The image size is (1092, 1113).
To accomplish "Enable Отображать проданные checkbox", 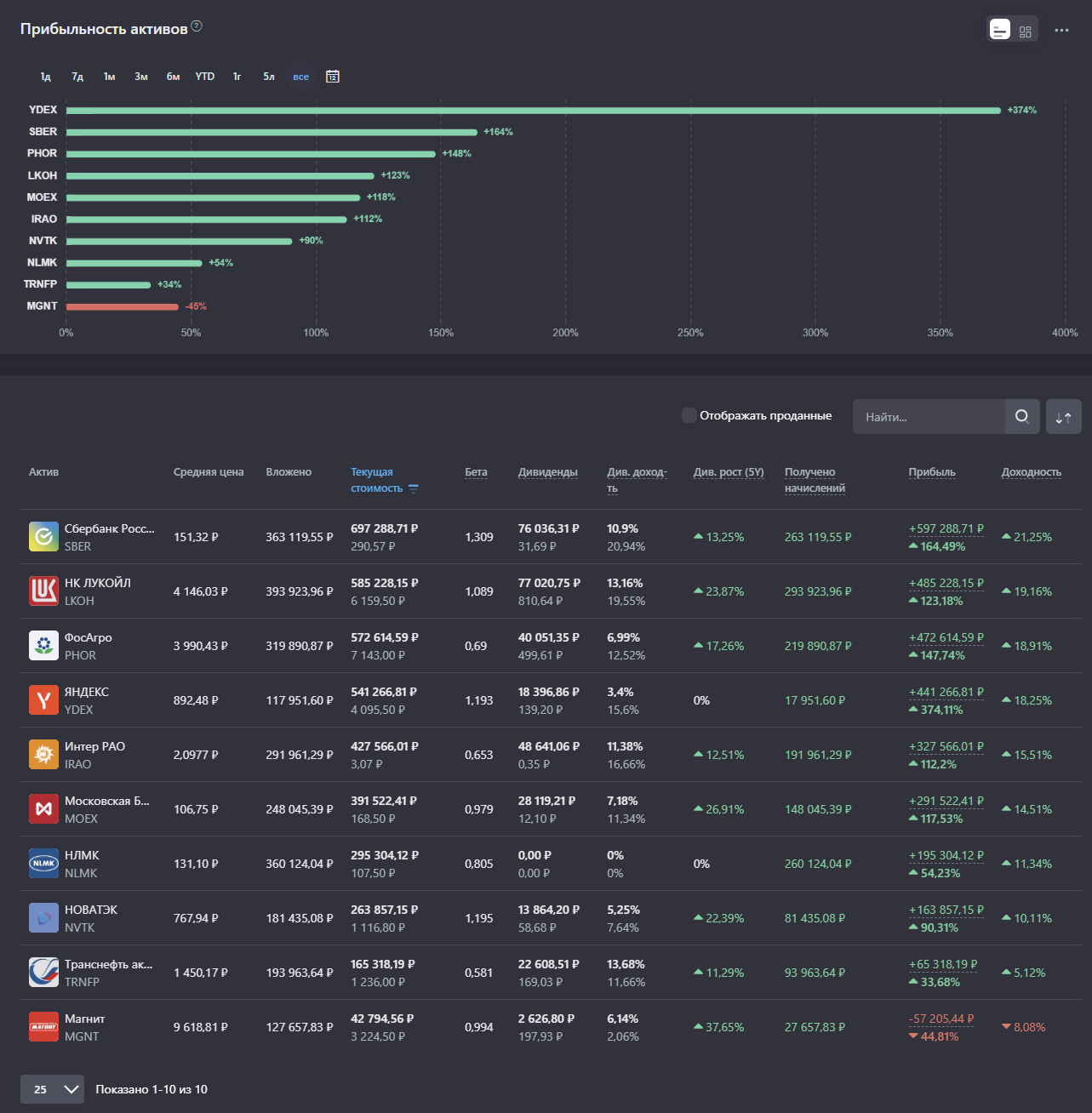I will coord(689,415).
